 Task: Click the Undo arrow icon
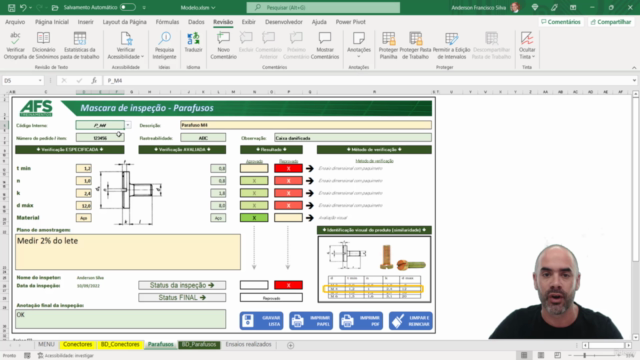pyautogui.click(x=23, y=7)
